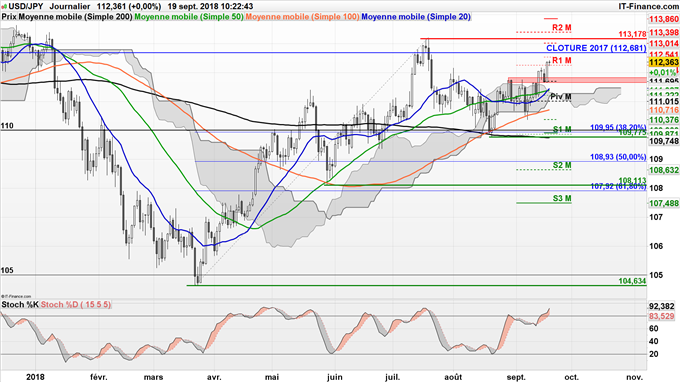Click the green 107,488 price axis tag

[x=664, y=203]
